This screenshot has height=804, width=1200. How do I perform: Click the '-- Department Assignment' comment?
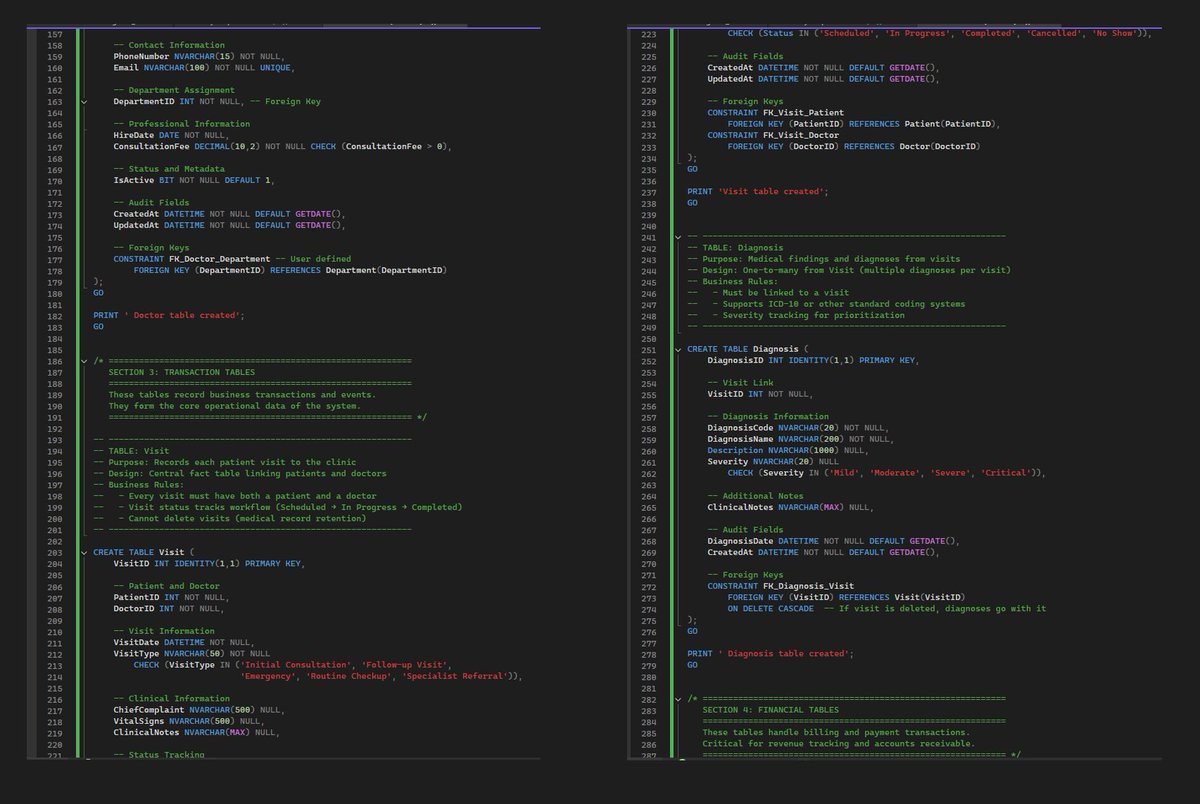coord(172,91)
